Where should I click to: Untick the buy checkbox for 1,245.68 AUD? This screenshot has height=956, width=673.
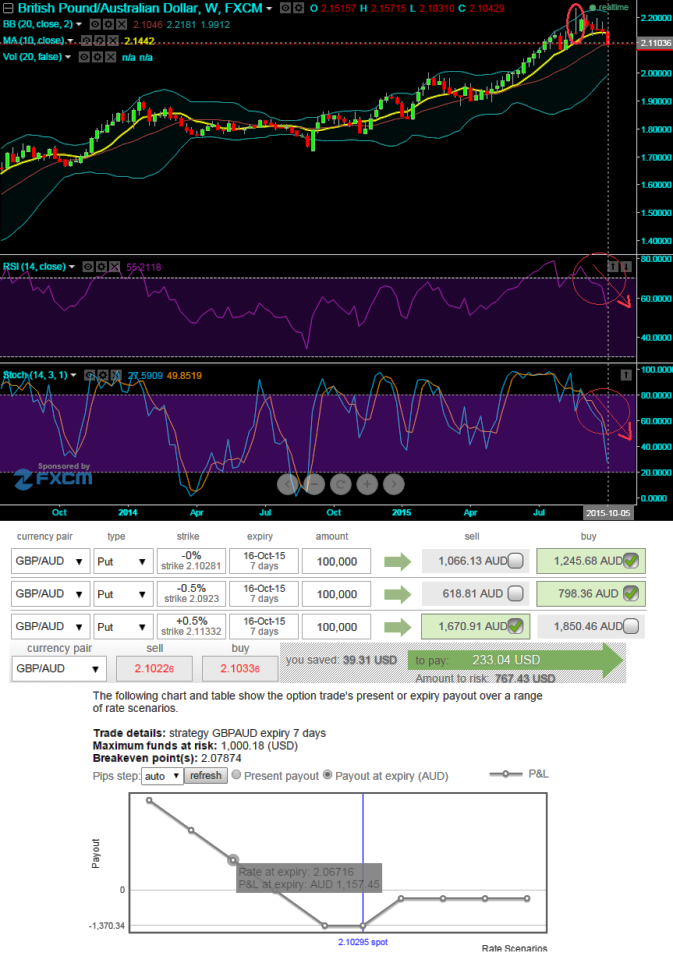(631, 561)
